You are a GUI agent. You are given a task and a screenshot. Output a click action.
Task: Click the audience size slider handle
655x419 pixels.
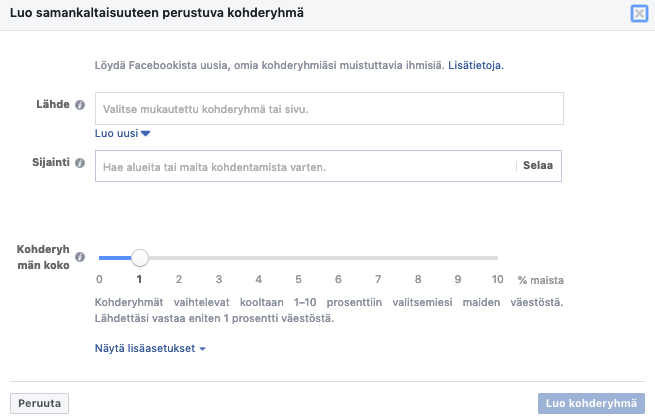tap(139, 258)
